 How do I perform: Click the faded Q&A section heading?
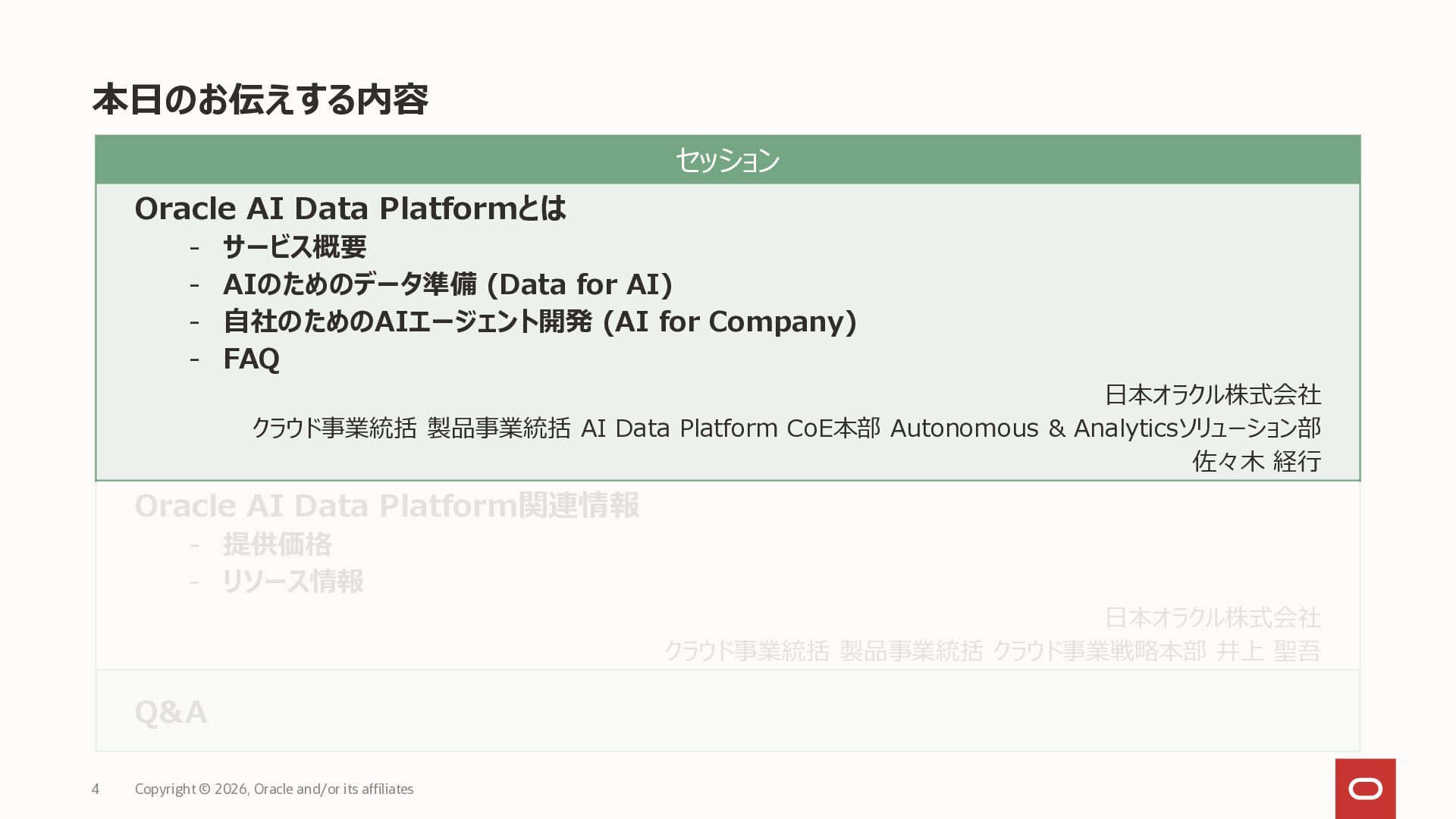(171, 712)
